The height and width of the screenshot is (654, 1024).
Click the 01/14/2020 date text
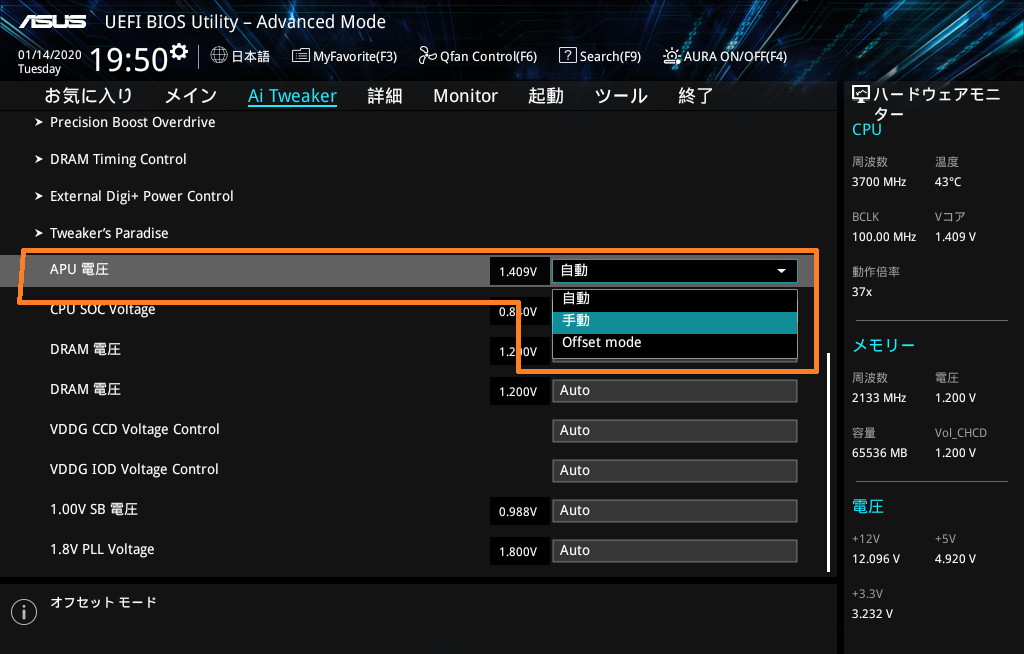point(50,55)
